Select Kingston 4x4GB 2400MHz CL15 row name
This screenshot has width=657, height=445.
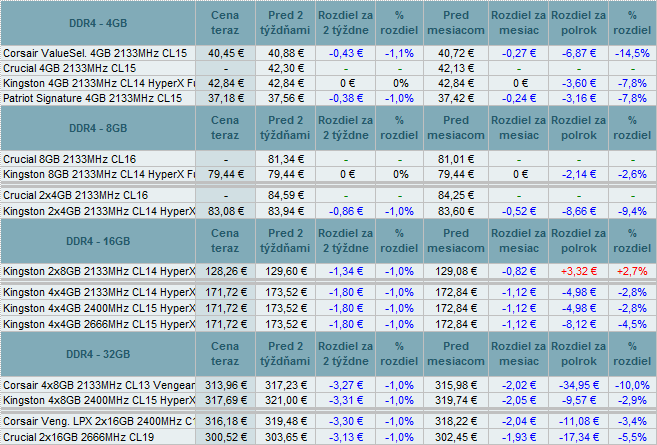(x=99, y=308)
